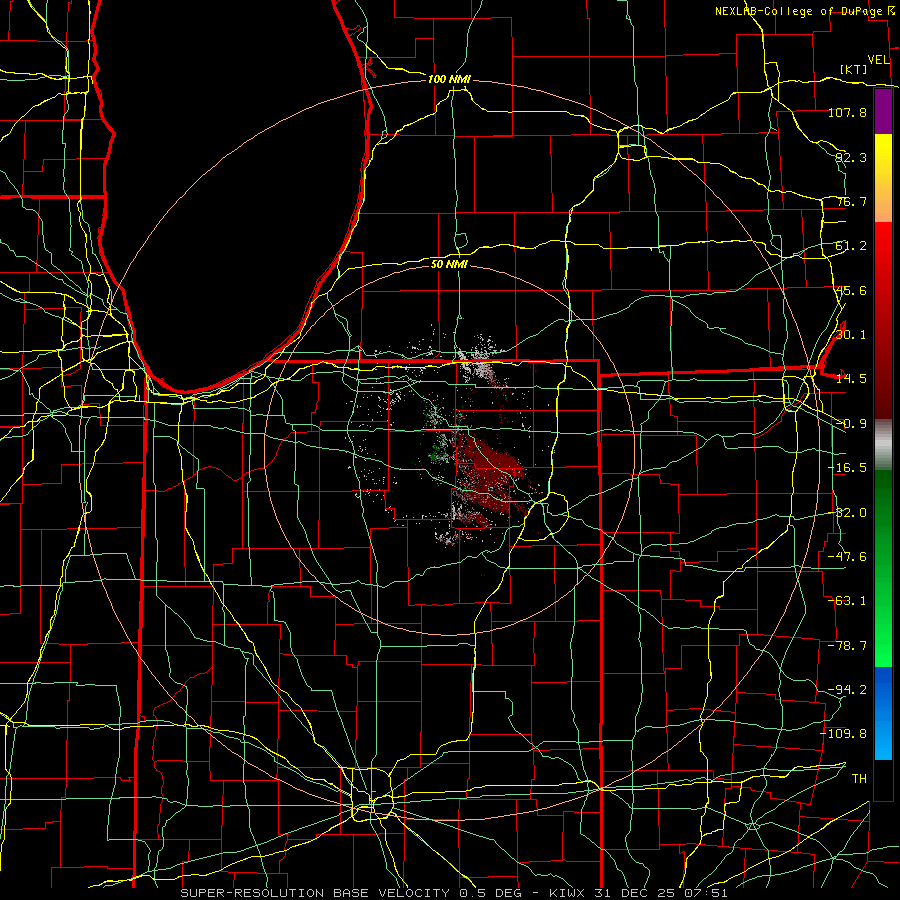Select the -47.6 scale value
The width and height of the screenshot is (900, 900).
(x=847, y=557)
